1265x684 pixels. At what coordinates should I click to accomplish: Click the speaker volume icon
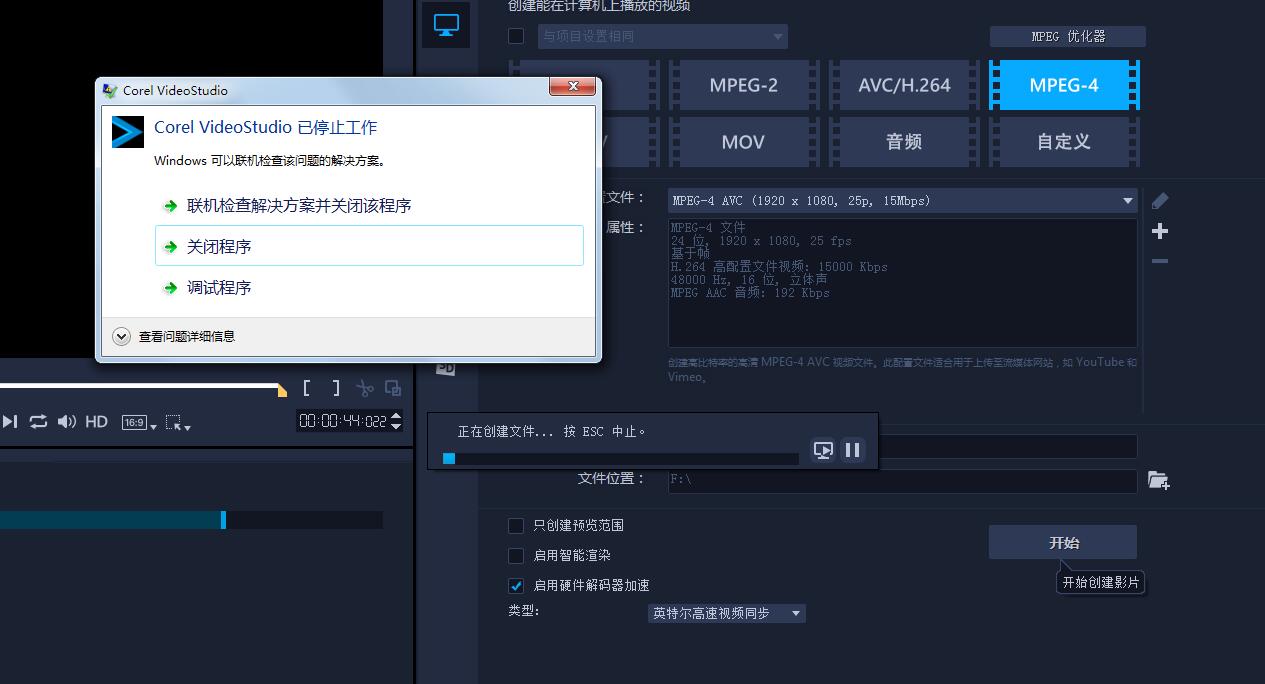tap(67, 422)
